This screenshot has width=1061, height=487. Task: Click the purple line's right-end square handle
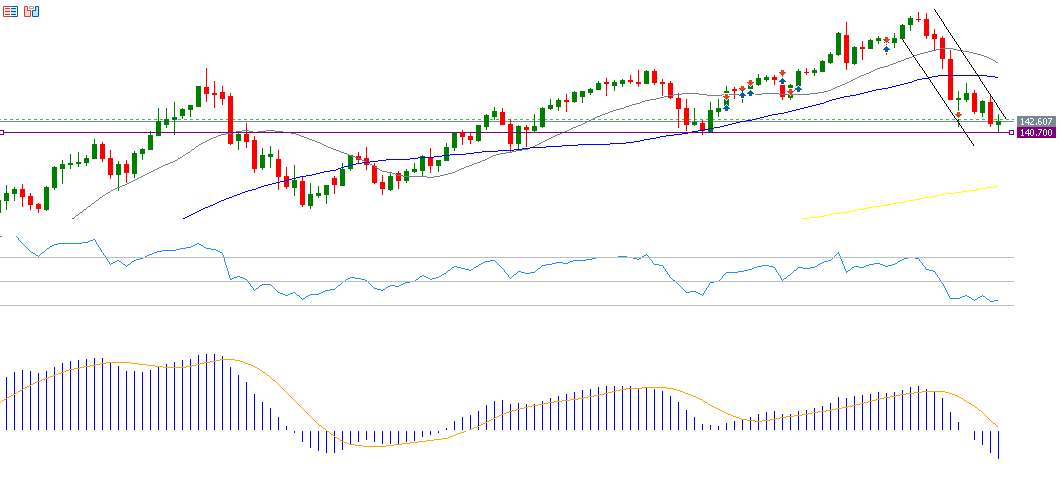click(1011, 132)
